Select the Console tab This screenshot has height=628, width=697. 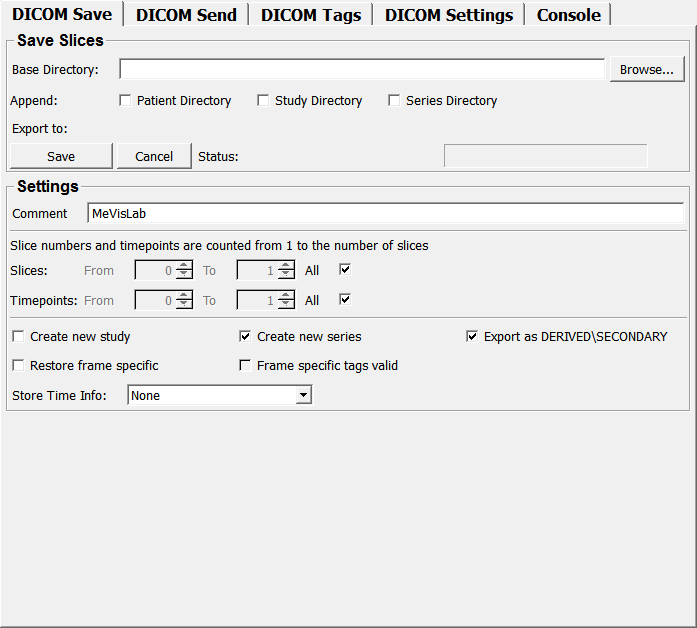coord(569,15)
